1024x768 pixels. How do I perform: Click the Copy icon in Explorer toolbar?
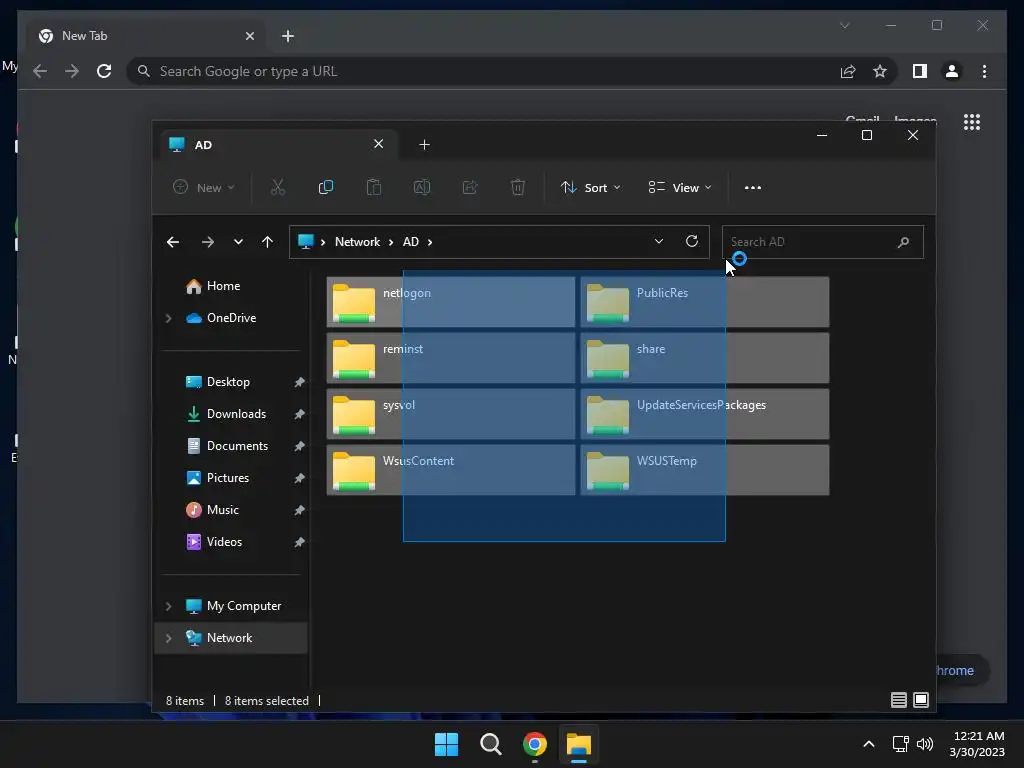[x=325, y=188]
